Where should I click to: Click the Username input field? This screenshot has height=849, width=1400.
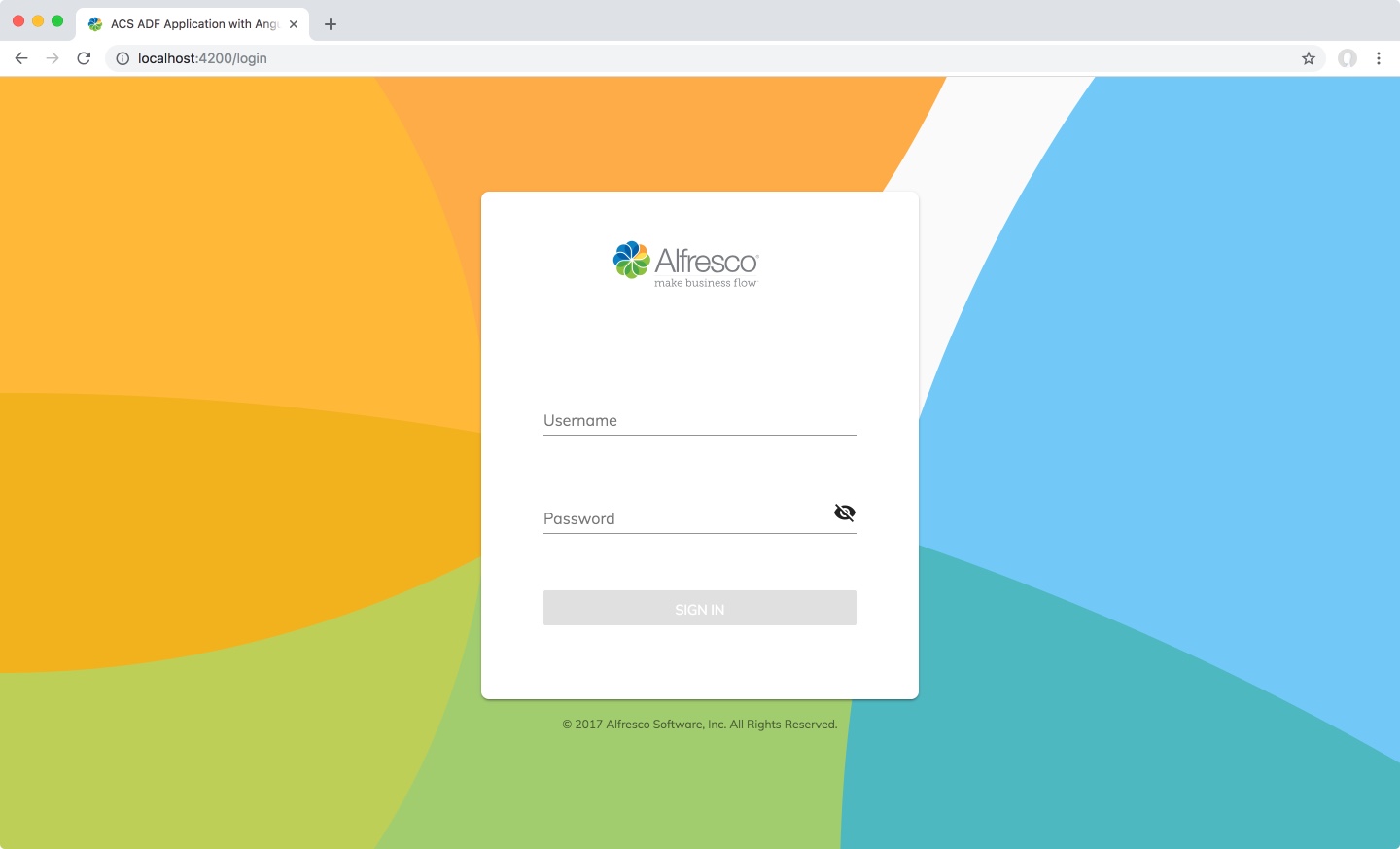point(699,421)
